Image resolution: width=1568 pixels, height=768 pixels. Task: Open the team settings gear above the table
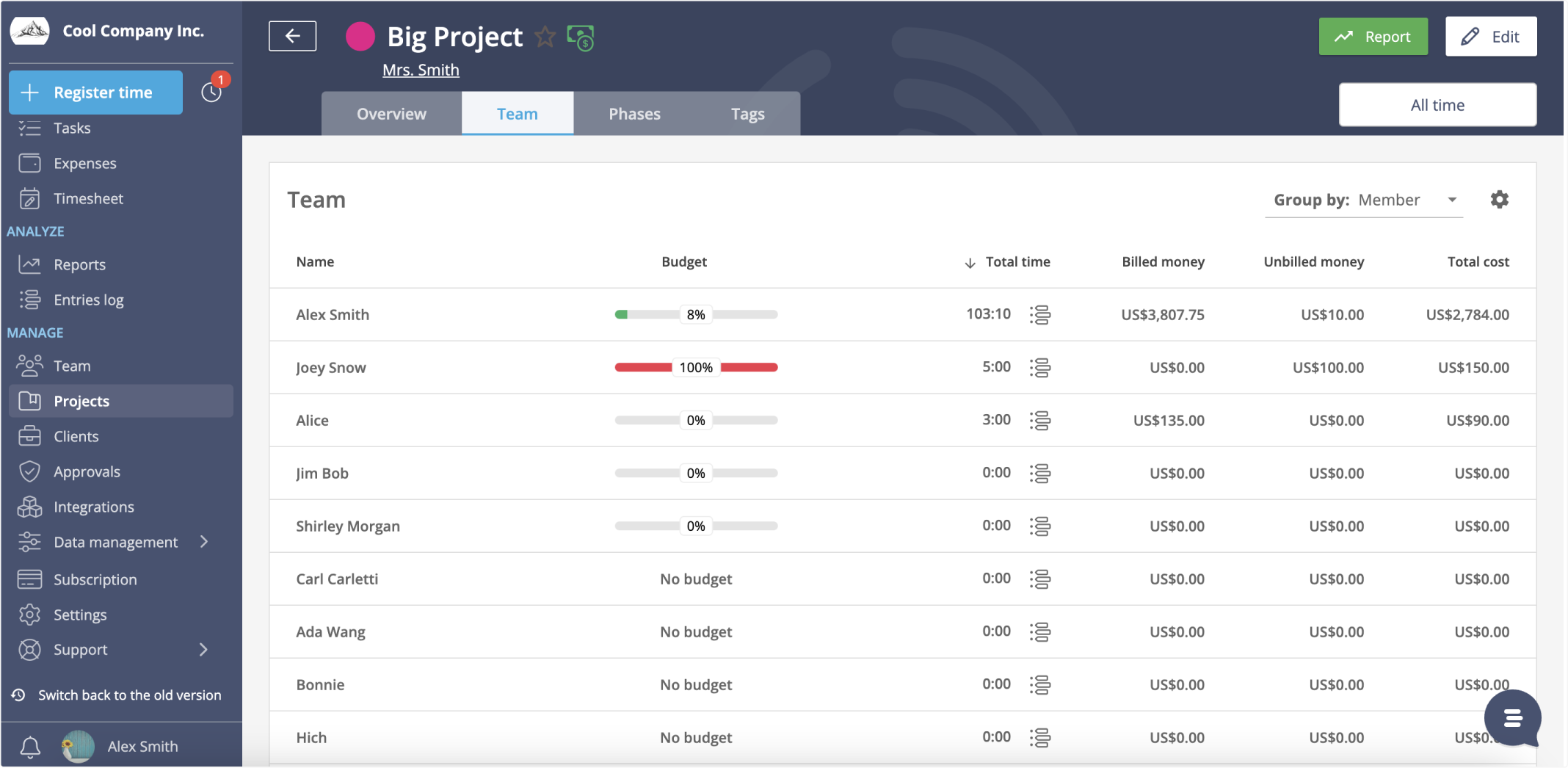[1500, 199]
